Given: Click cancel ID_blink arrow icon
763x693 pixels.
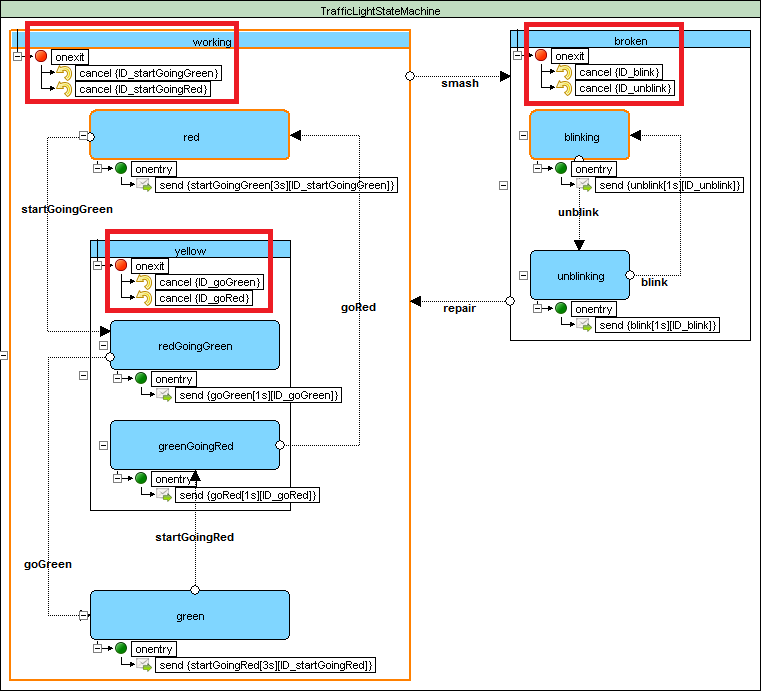Looking at the screenshot, I should pos(564,72).
